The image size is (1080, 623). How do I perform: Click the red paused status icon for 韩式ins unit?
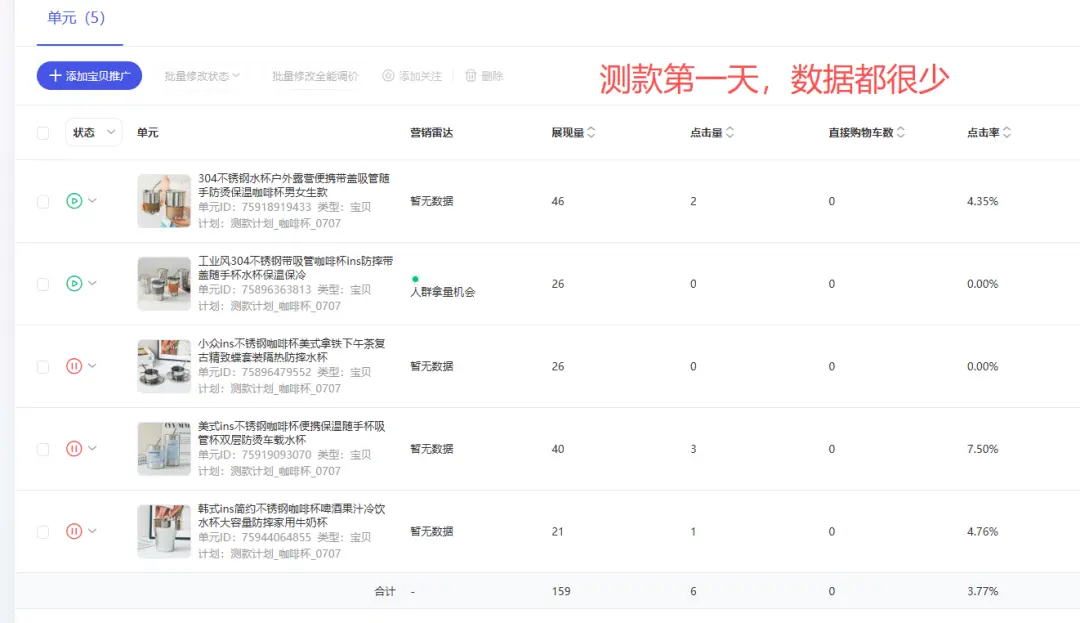[74, 531]
